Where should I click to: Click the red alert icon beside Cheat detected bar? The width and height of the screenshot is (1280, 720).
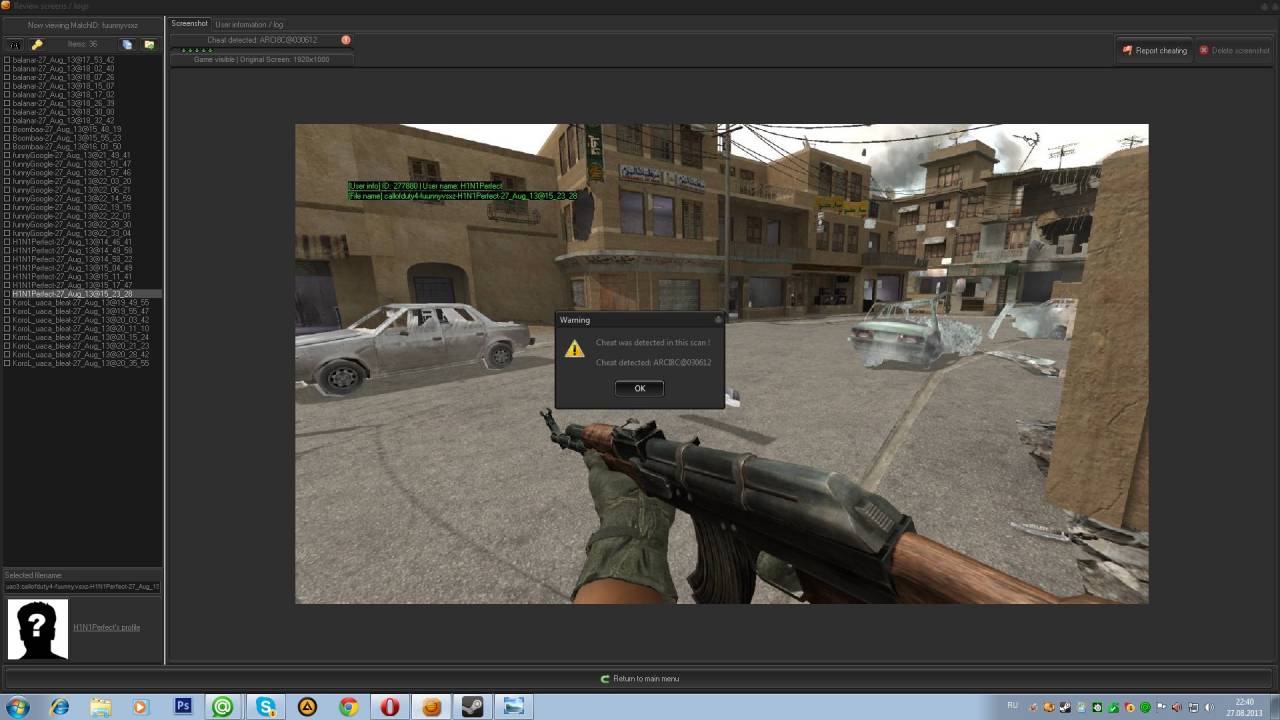point(346,40)
